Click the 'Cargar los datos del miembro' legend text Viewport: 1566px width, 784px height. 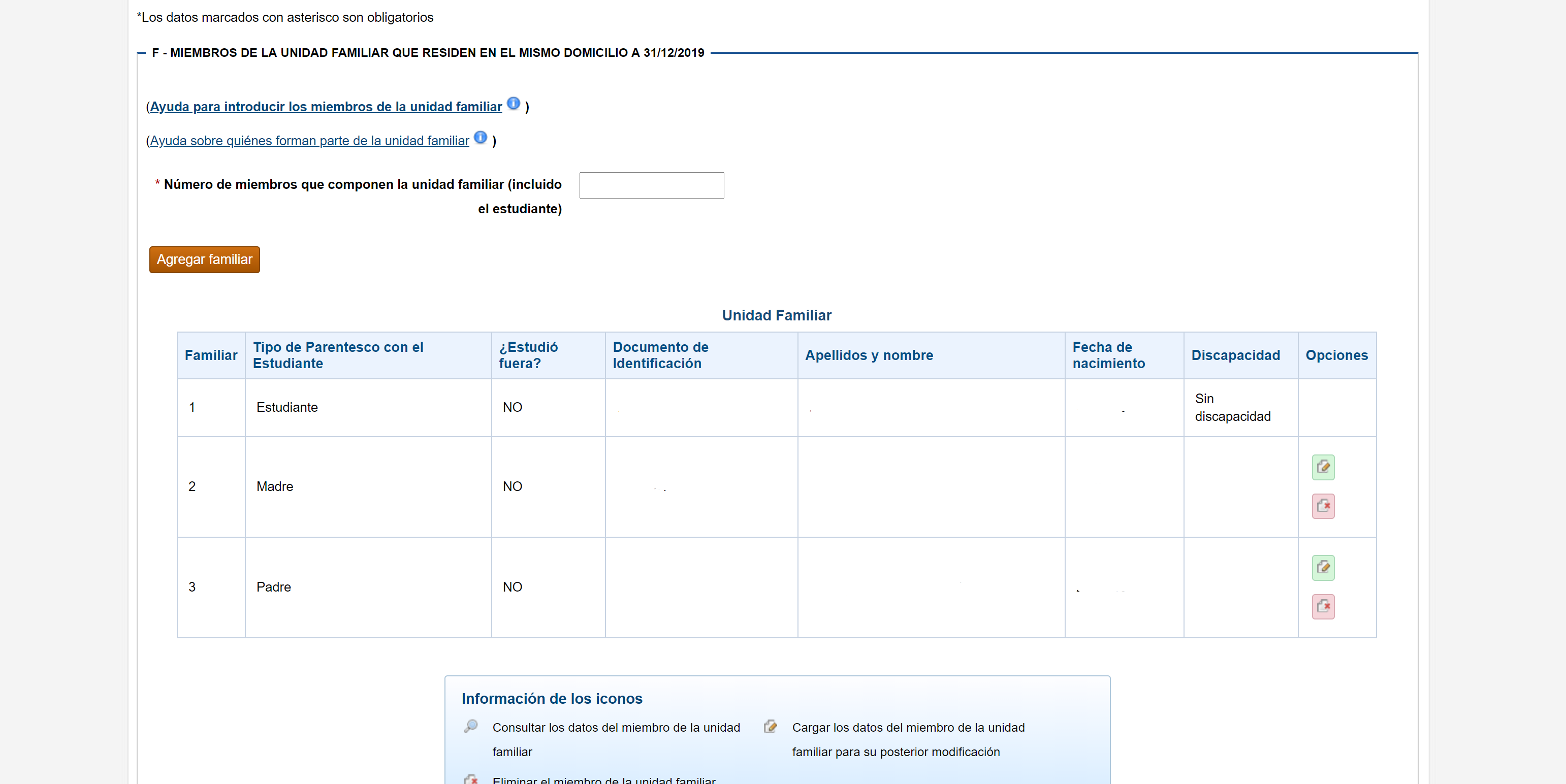click(908, 739)
